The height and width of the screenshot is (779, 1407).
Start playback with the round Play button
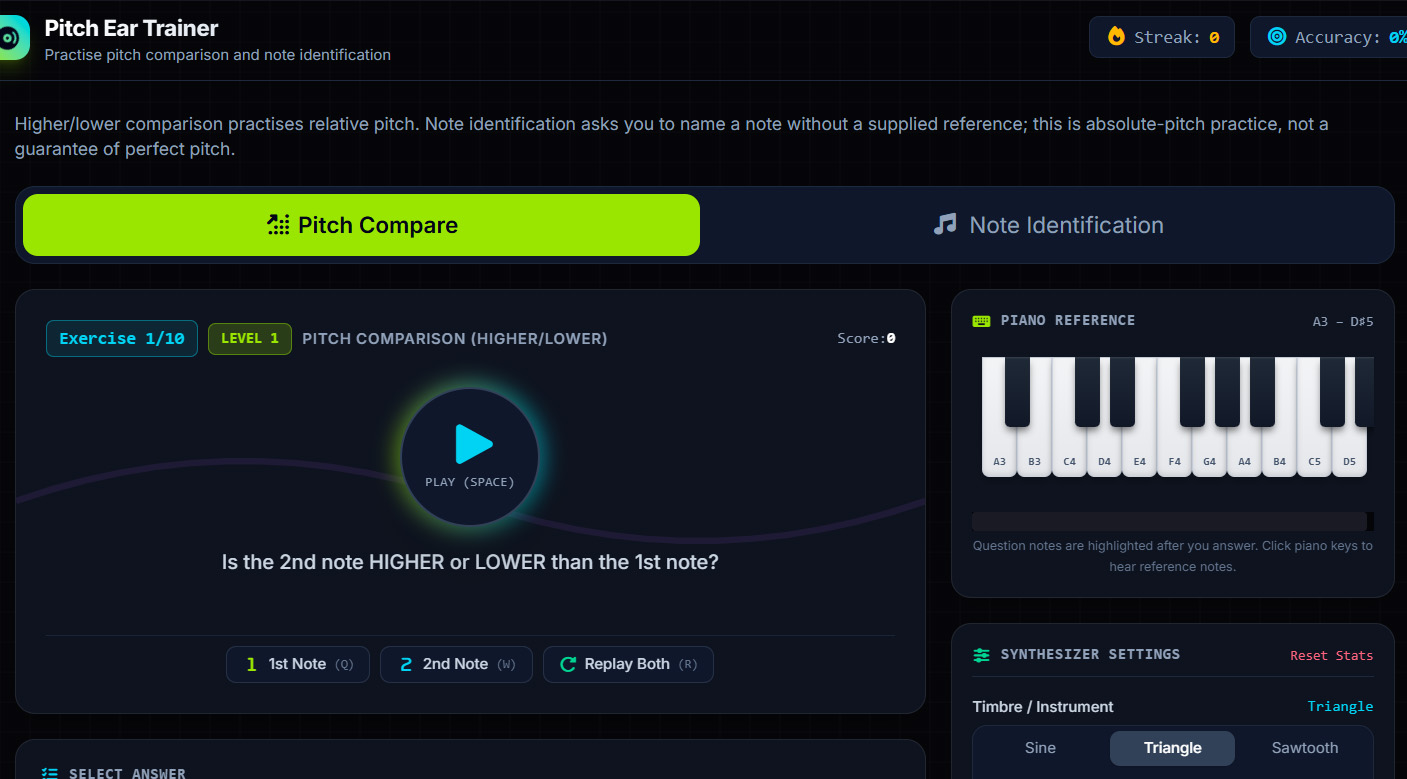pyautogui.click(x=470, y=457)
